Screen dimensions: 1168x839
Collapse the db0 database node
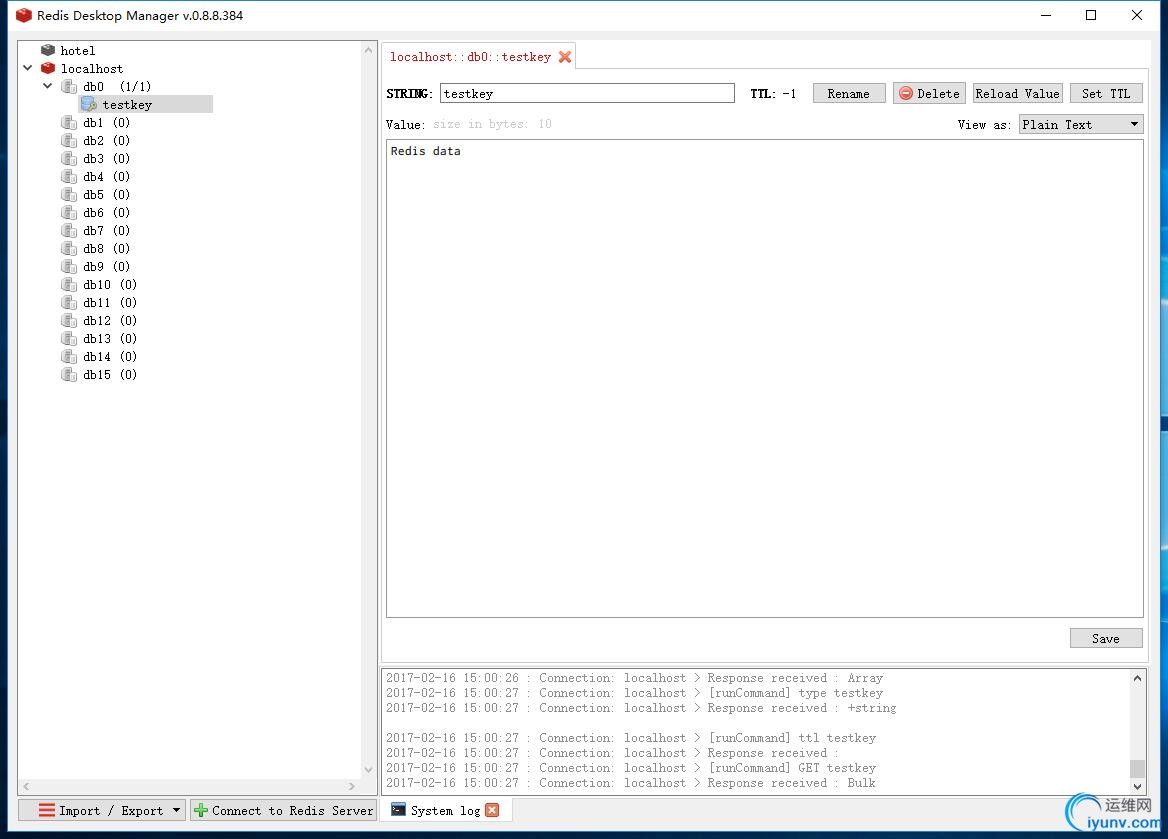pos(48,86)
